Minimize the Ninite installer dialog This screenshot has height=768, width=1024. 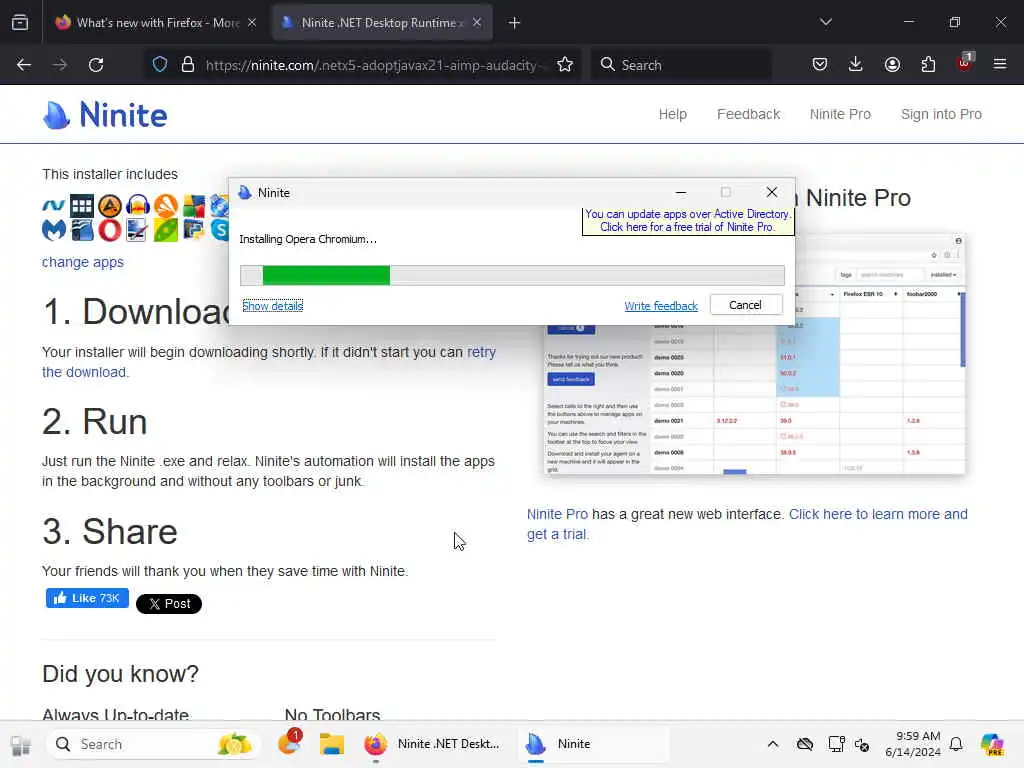(680, 193)
